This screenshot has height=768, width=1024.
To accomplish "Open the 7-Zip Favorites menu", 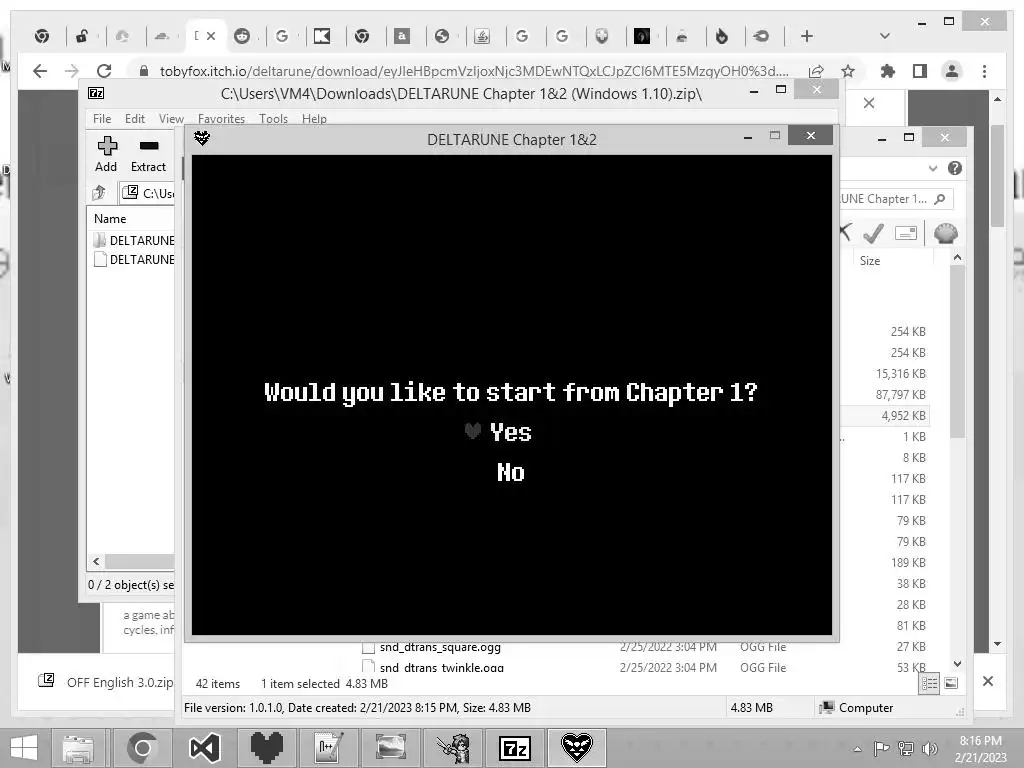I will pos(221,119).
